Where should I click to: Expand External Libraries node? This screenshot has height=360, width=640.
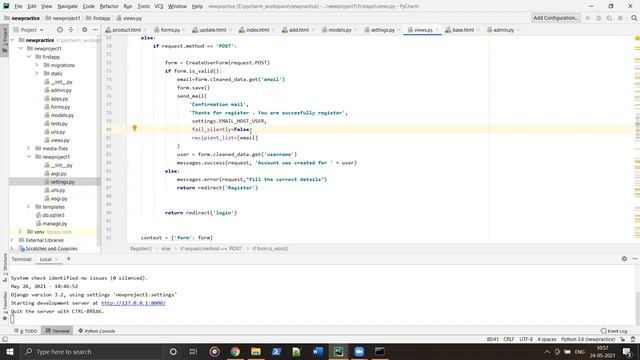coord(12,240)
